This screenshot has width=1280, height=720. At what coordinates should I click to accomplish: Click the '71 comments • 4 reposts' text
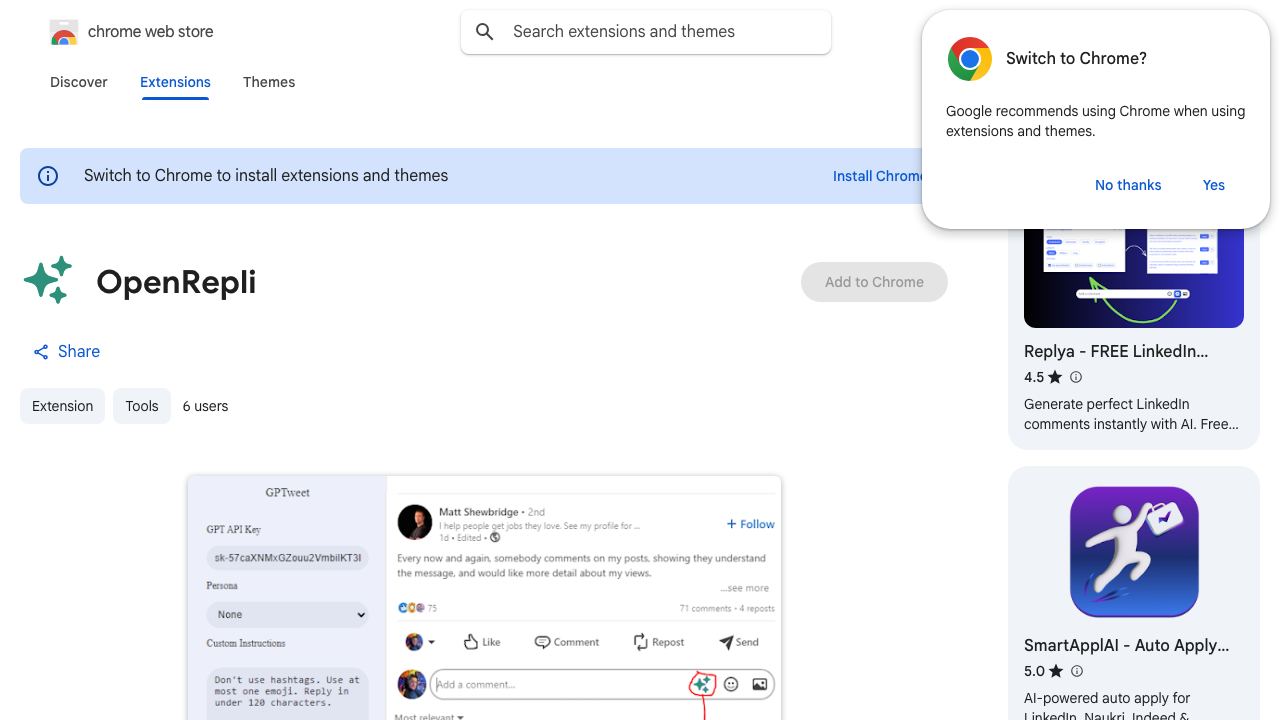click(x=727, y=608)
